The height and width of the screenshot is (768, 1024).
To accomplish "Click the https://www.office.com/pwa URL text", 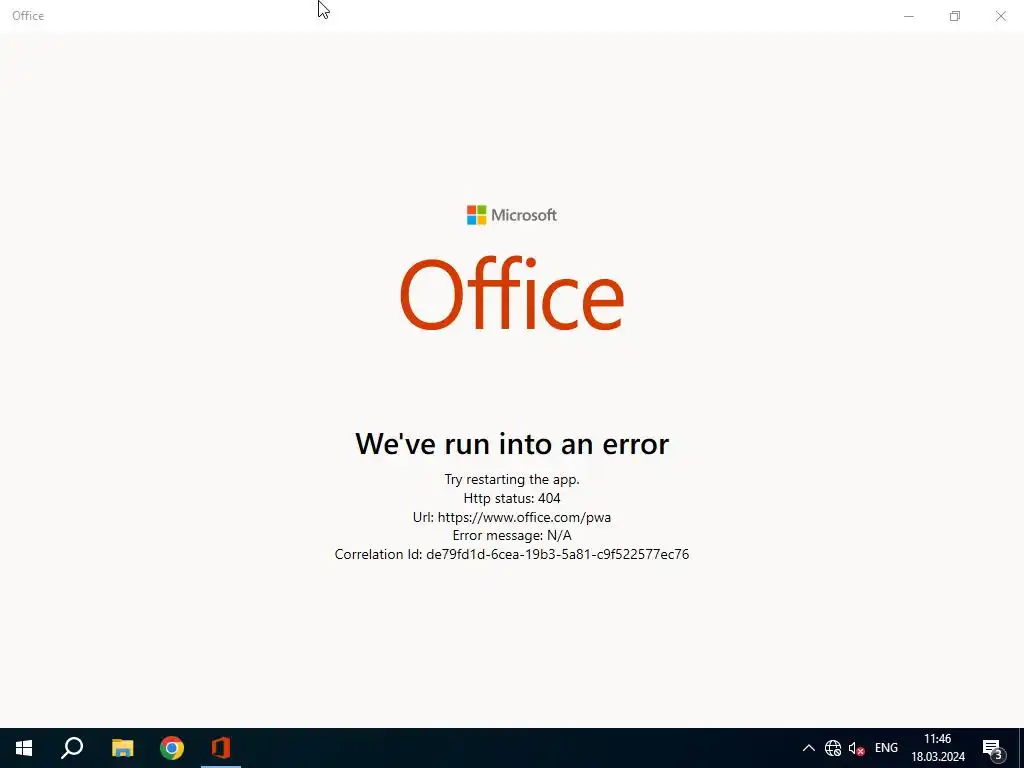I will (x=524, y=517).
